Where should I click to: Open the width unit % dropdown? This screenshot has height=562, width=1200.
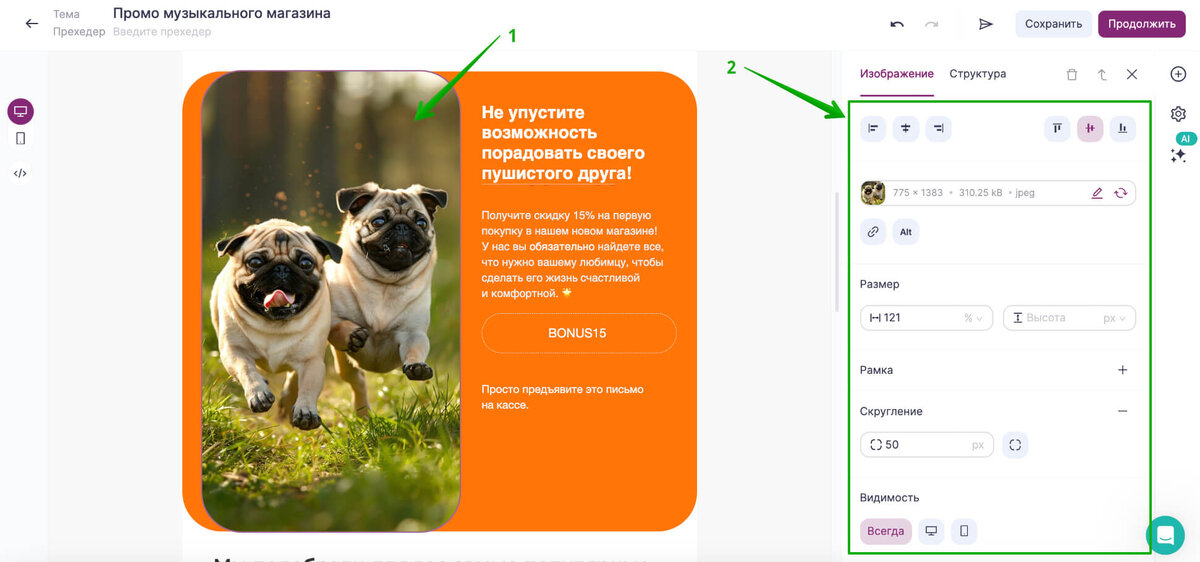click(x=973, y=318)
